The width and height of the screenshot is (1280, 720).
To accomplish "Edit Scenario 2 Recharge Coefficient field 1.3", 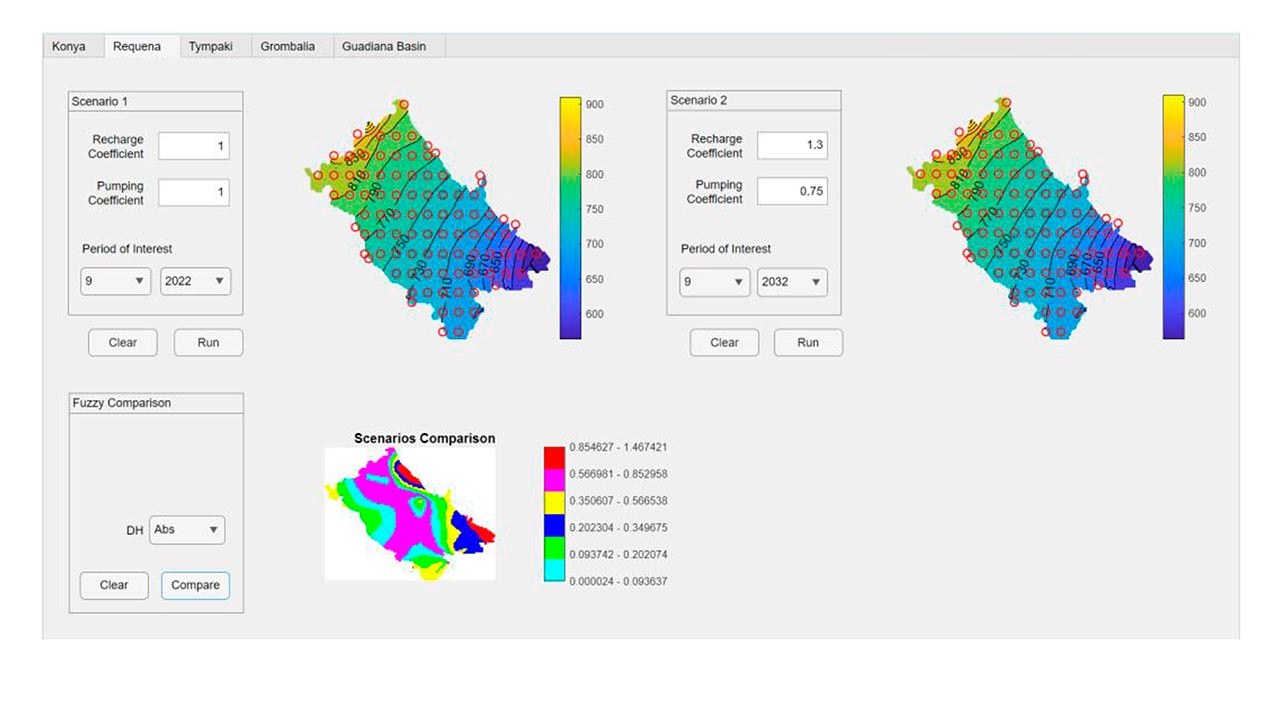I will pos(792,145).
